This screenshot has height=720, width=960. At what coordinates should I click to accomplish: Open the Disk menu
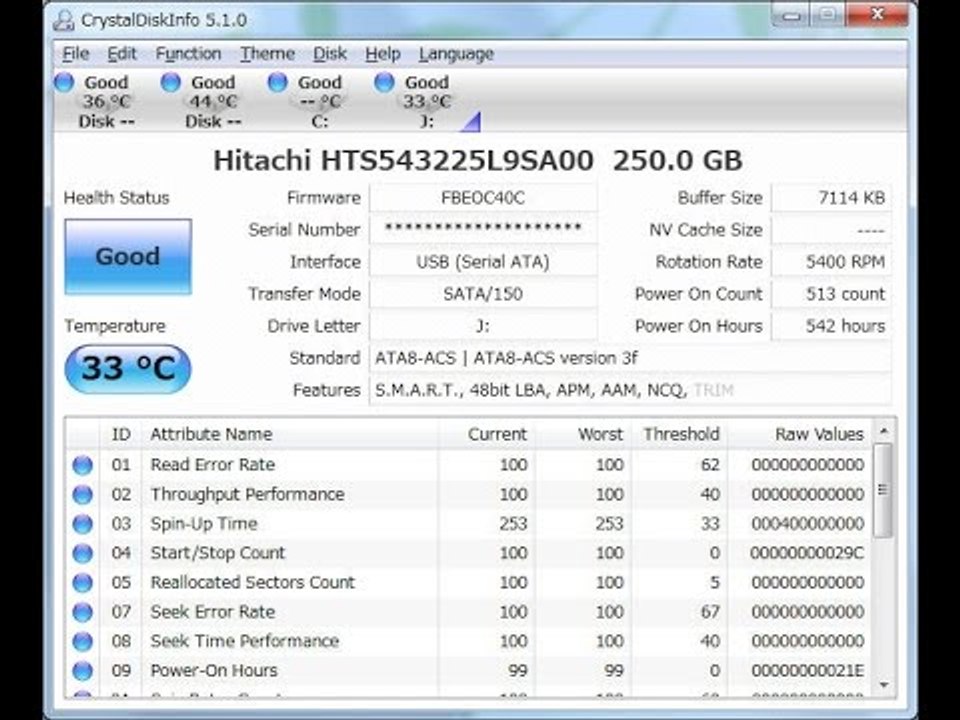point(330,54)
